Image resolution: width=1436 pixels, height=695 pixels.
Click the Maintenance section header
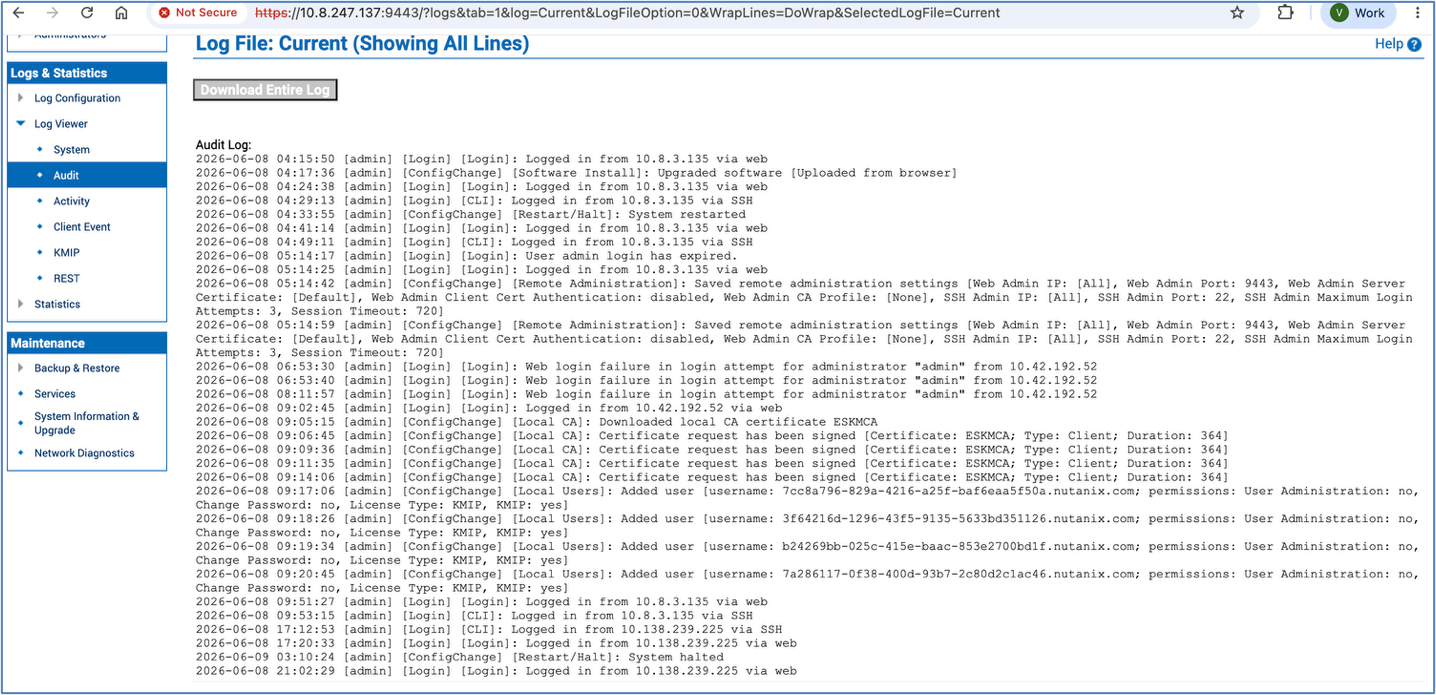coord(87,343)
